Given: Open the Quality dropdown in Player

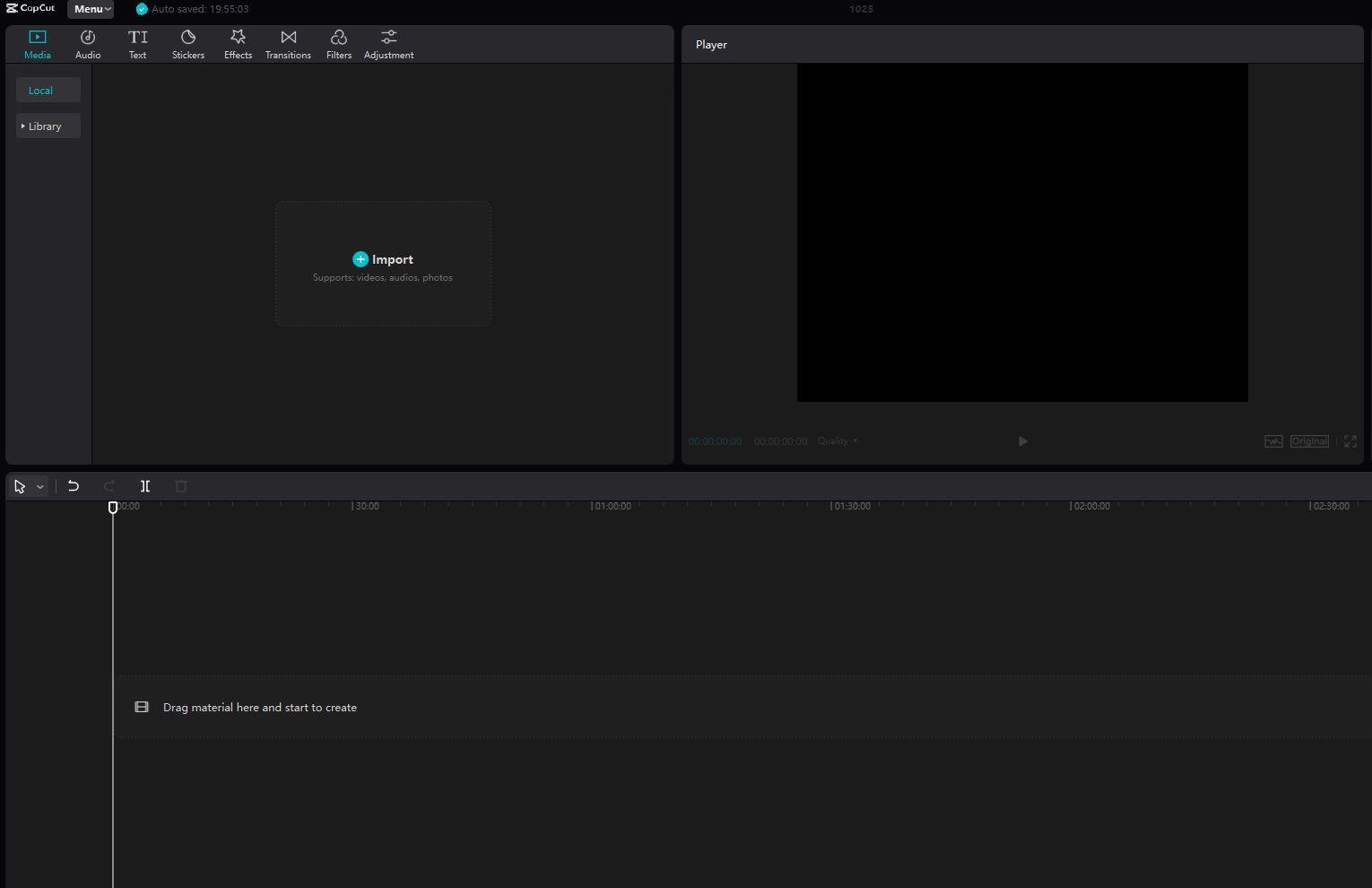Looking at the screenshot, I should click(838, 441).
